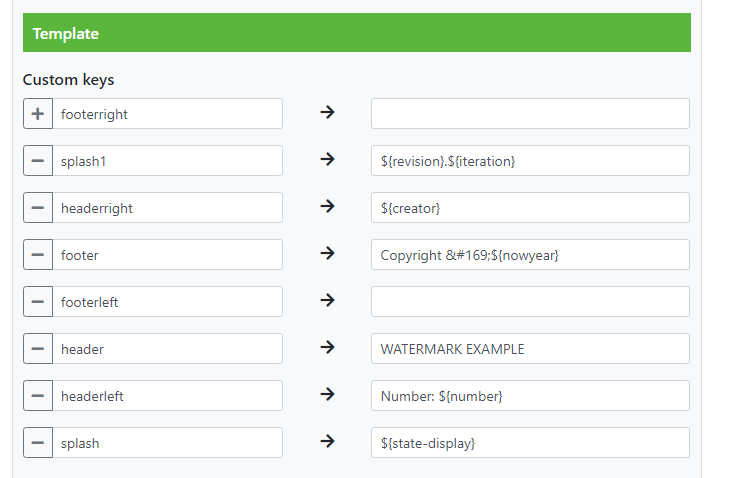
Task: Select the ${creator} value field
Action: 530,208
